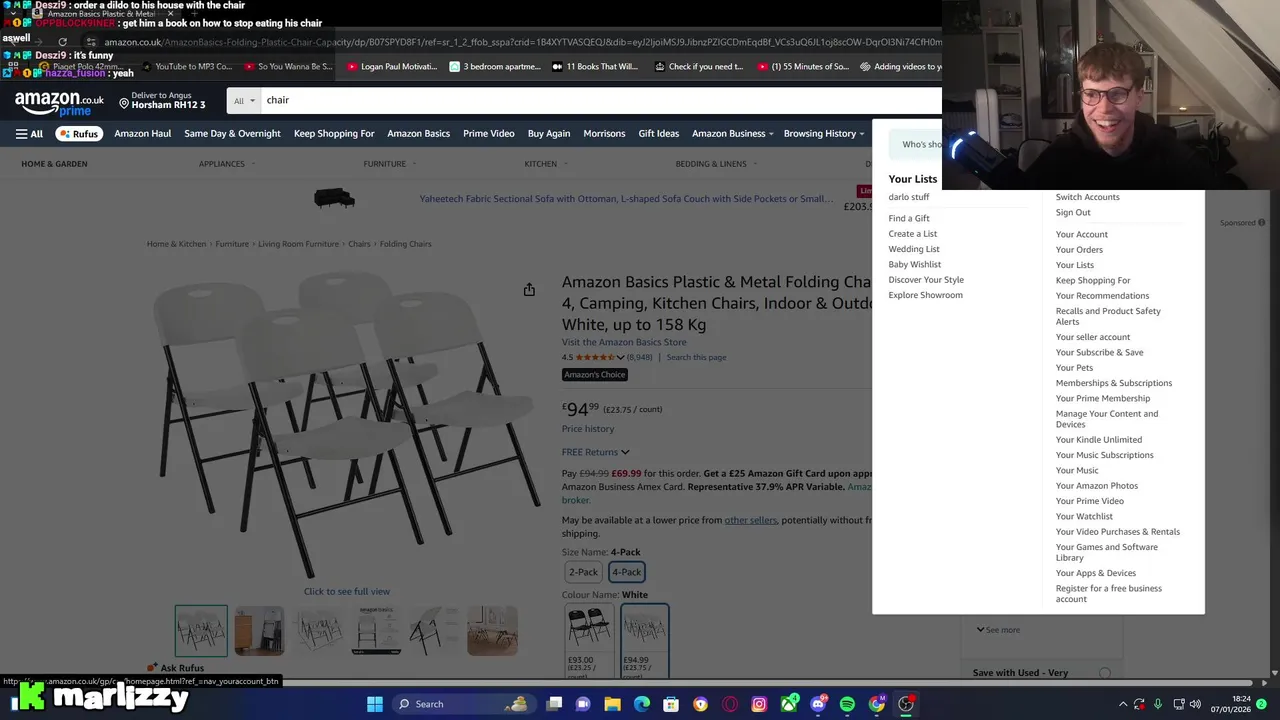1280x720 pixels.
Task: Expand the Bedding & Linens category menu
Action: (x=715, y=164)
